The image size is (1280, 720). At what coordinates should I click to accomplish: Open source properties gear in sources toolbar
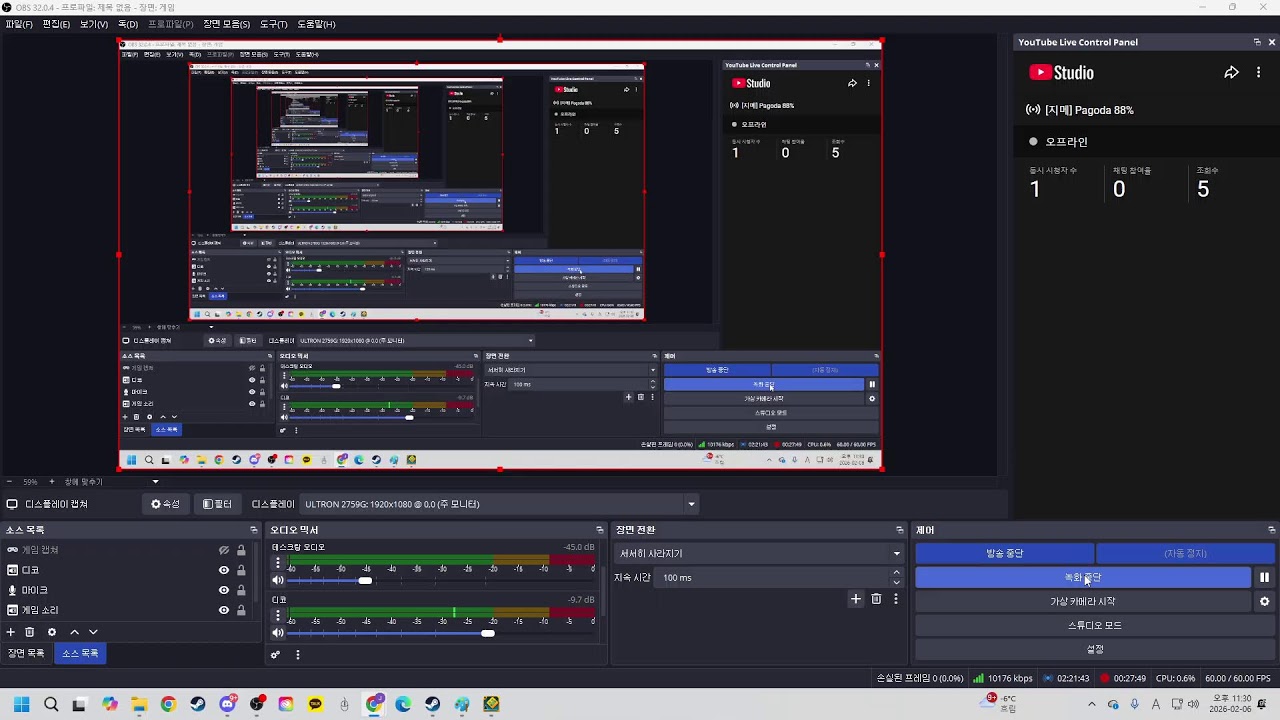coord(52,632)
